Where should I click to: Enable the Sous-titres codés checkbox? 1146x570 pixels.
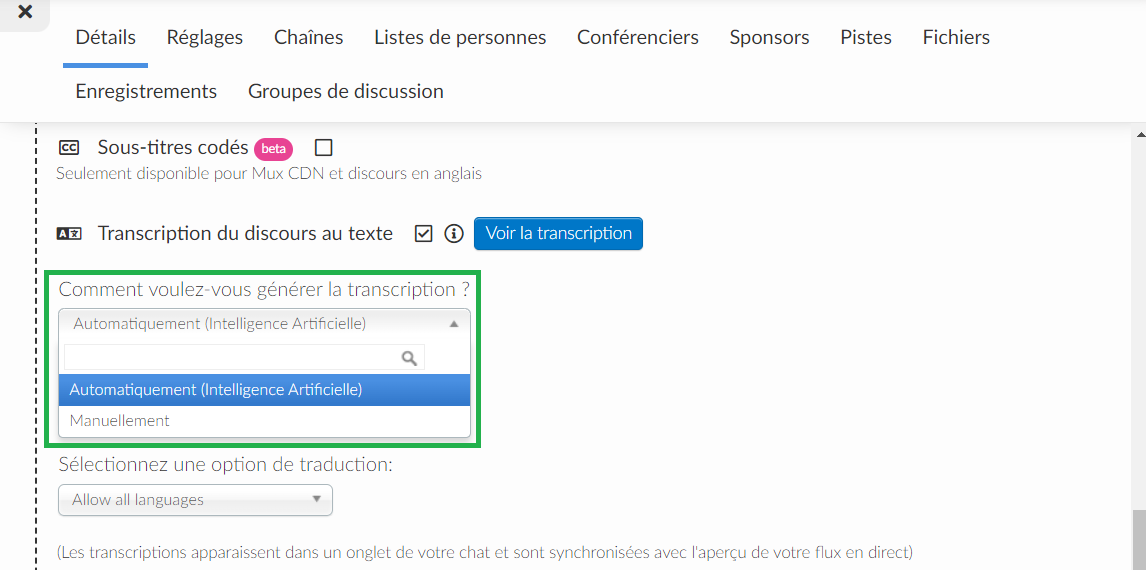(323, 148)
